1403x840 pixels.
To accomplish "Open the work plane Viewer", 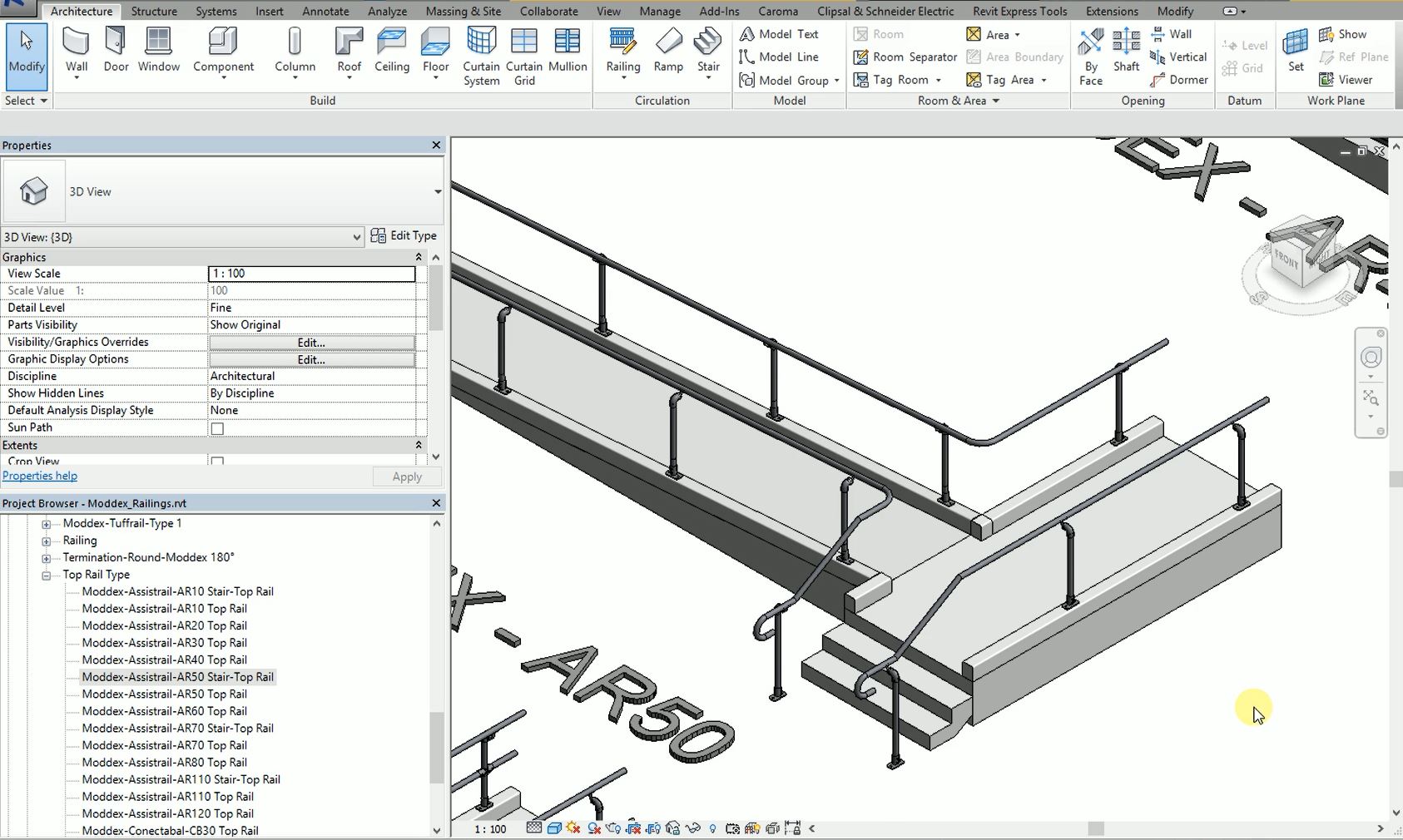I will pos(1346,80).
